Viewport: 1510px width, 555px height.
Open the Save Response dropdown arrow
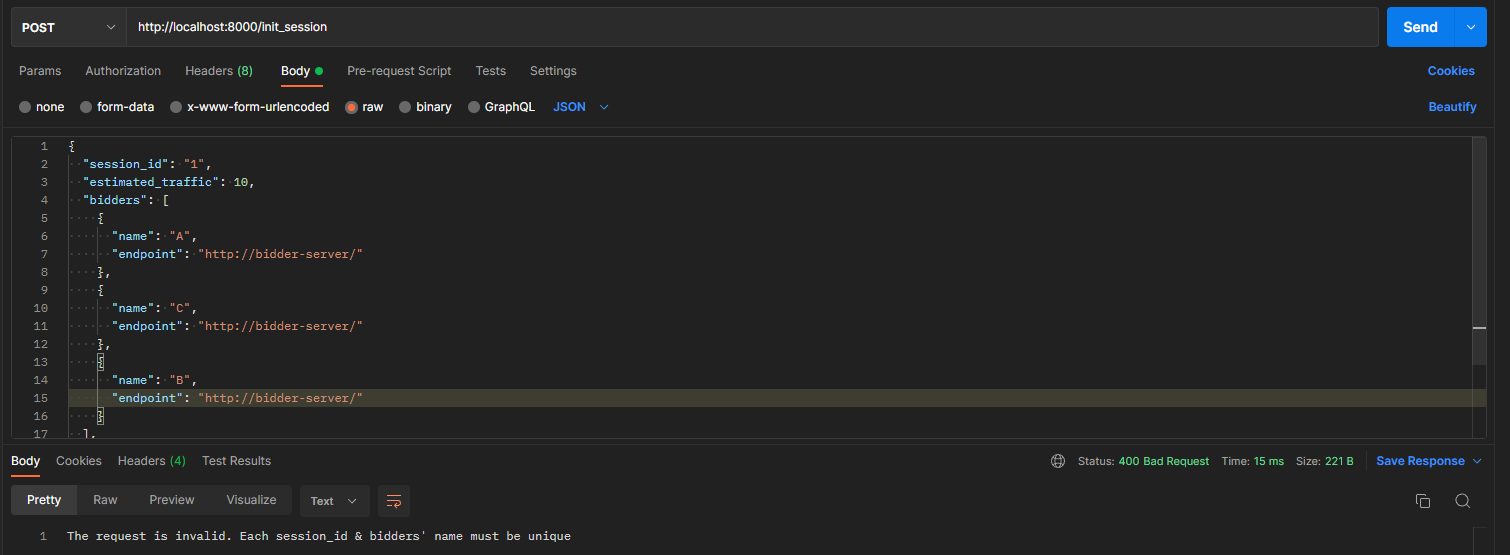1476,461
